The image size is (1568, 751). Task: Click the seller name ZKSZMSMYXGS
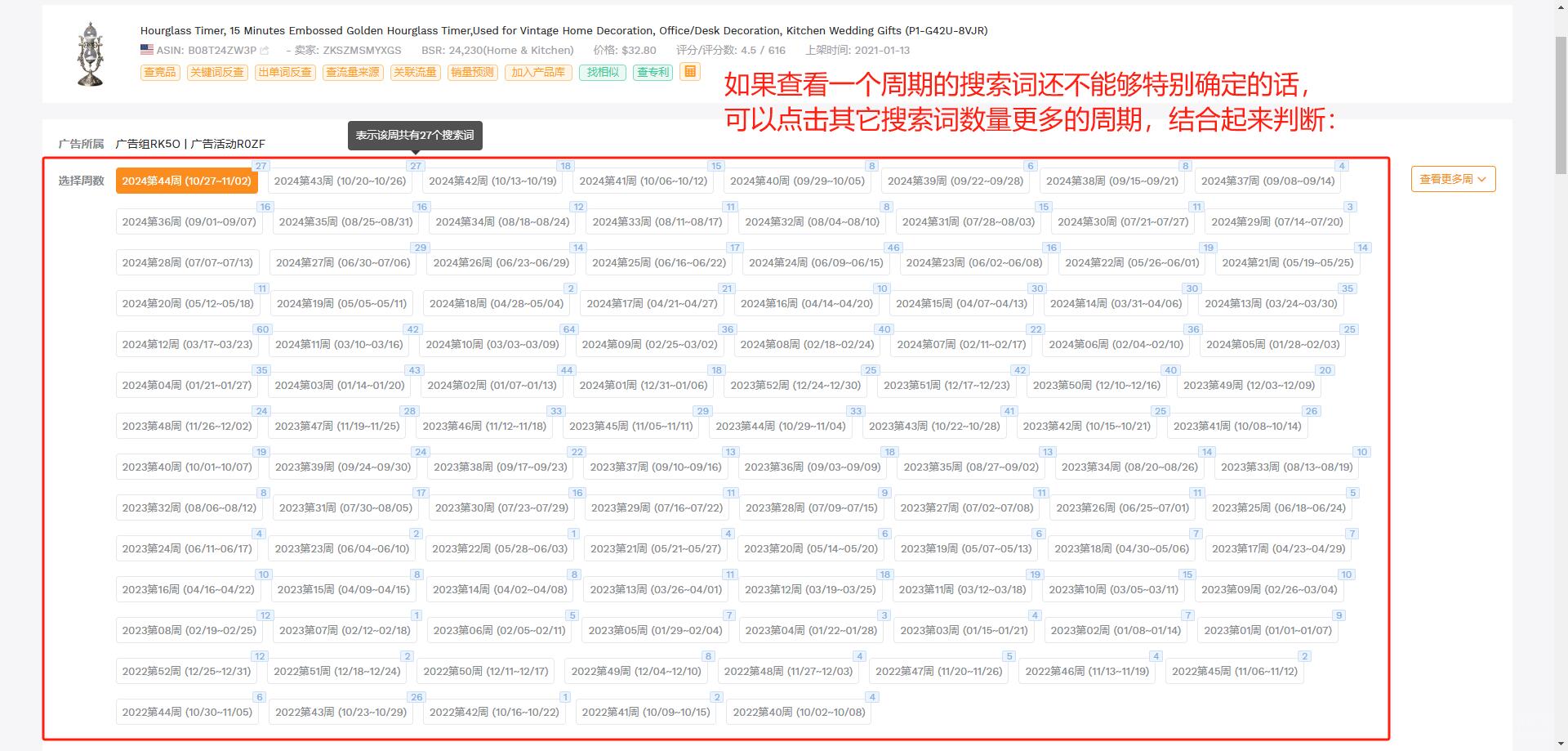pos(362,50)
